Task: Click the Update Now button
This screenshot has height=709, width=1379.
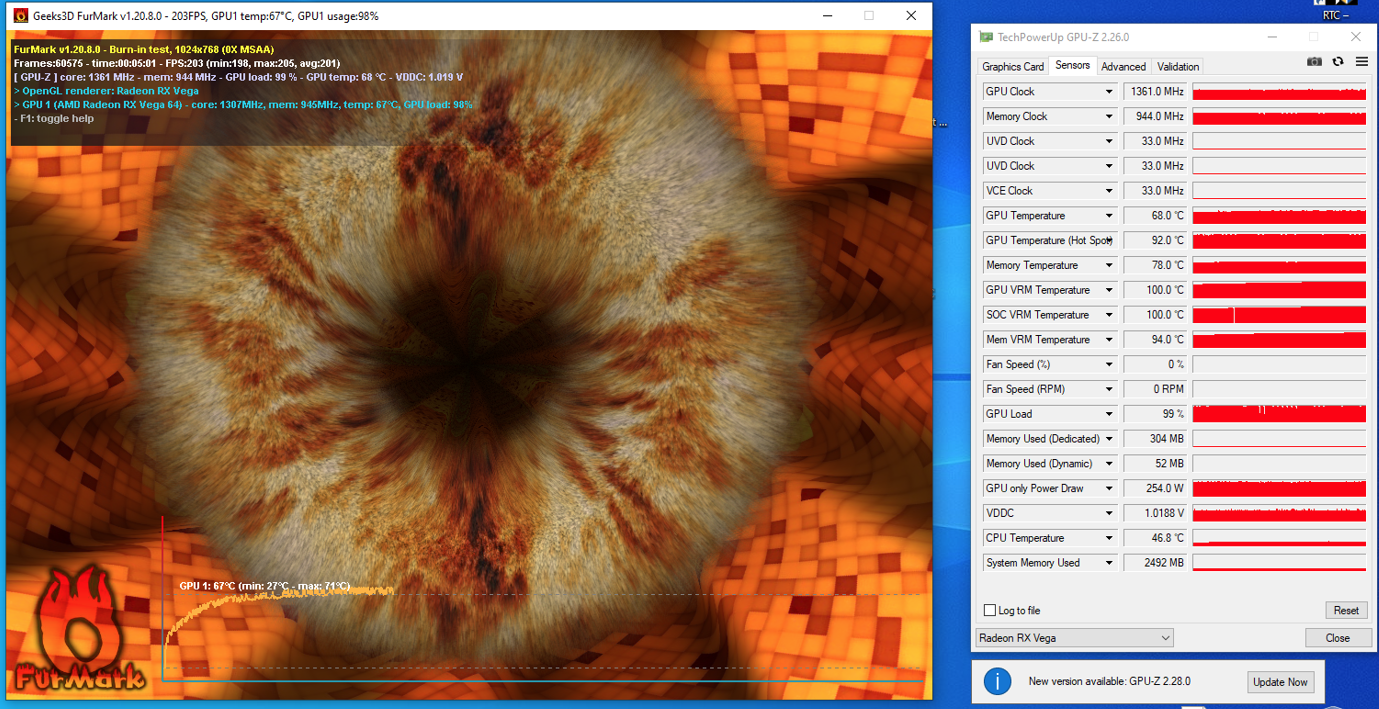Action: pyautogui.click(x=1280, y=682)
